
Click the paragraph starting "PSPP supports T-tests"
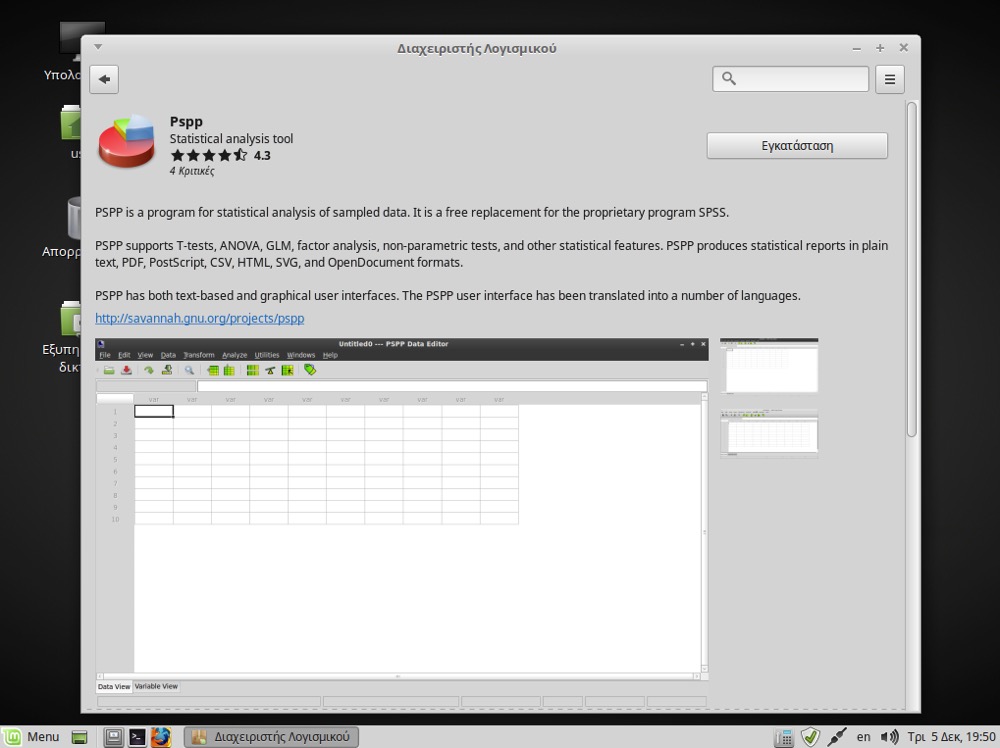coord(492,254)
